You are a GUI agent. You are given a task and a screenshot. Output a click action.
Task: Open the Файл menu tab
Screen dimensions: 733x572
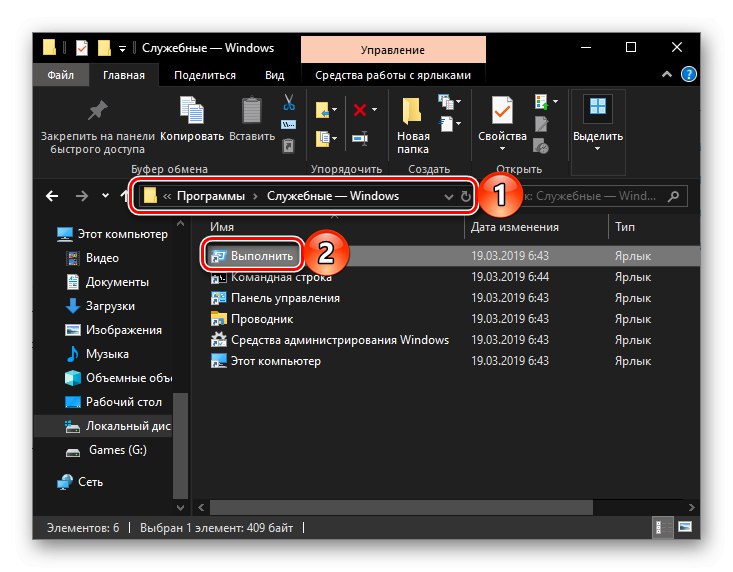60,75
